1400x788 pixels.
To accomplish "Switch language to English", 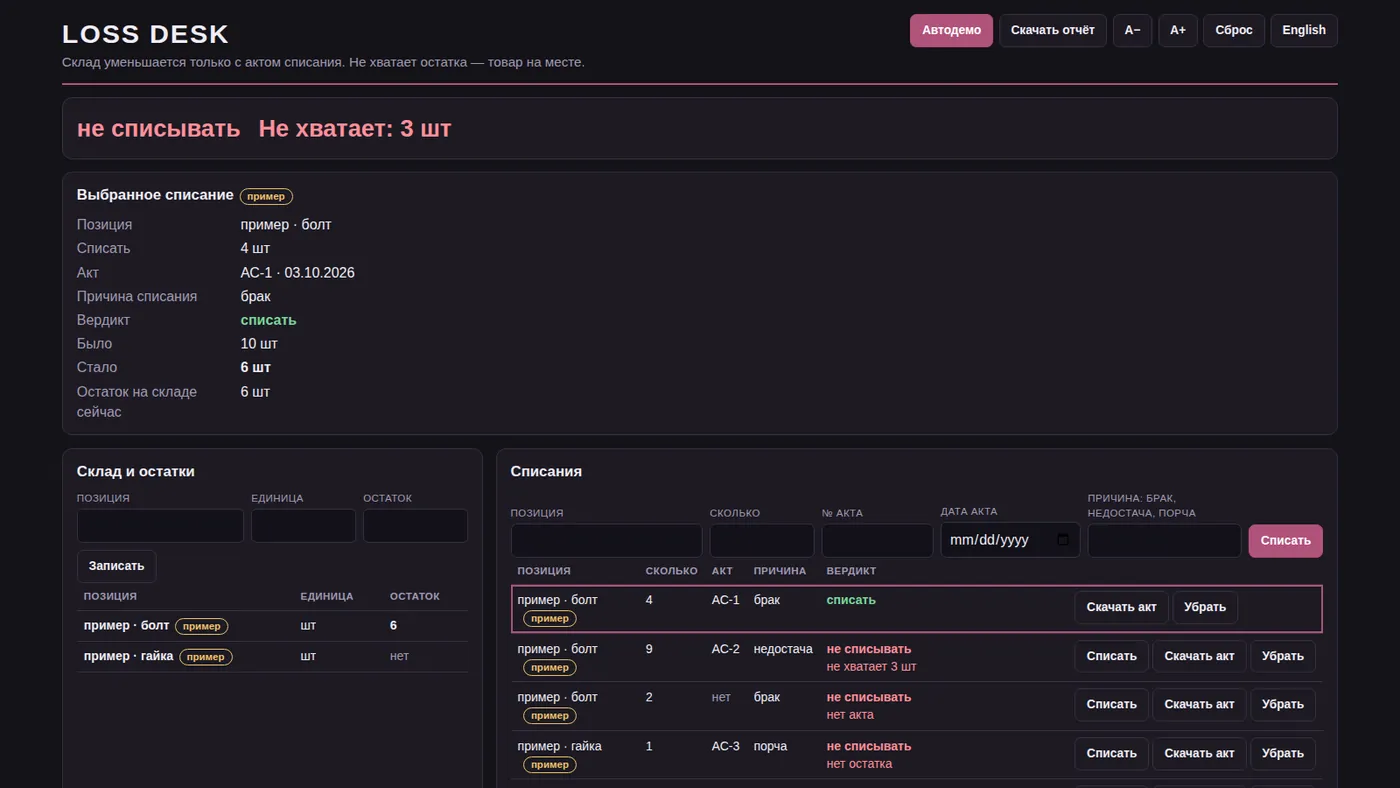I will 1304,30.
